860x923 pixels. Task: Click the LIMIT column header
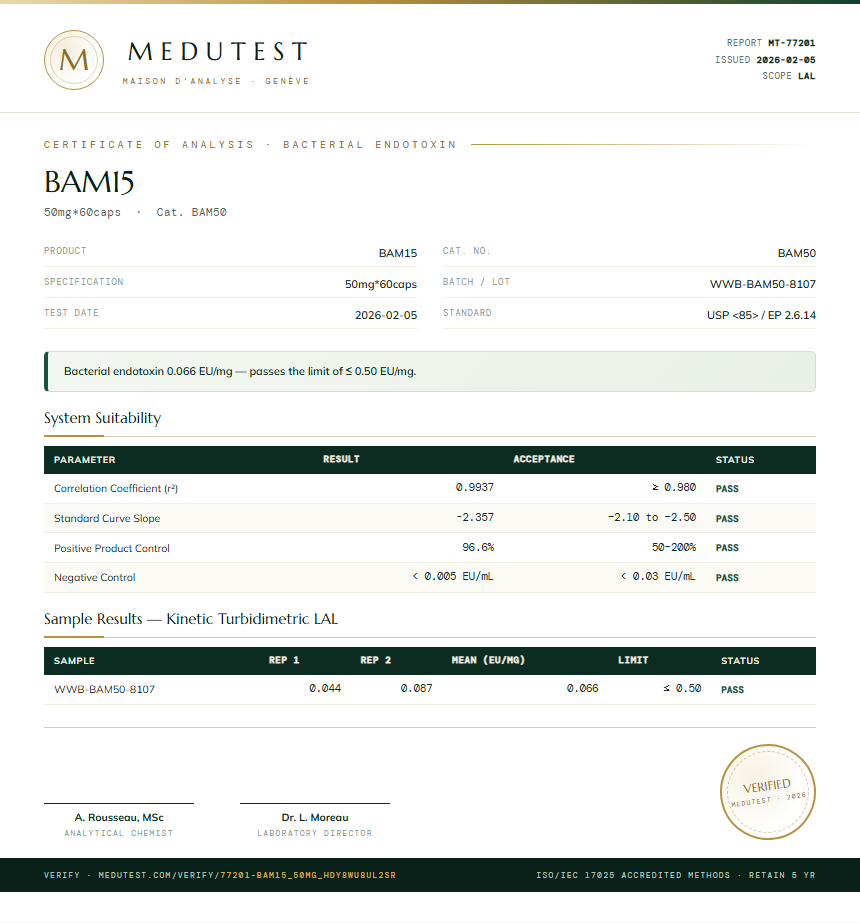(633, 660)
